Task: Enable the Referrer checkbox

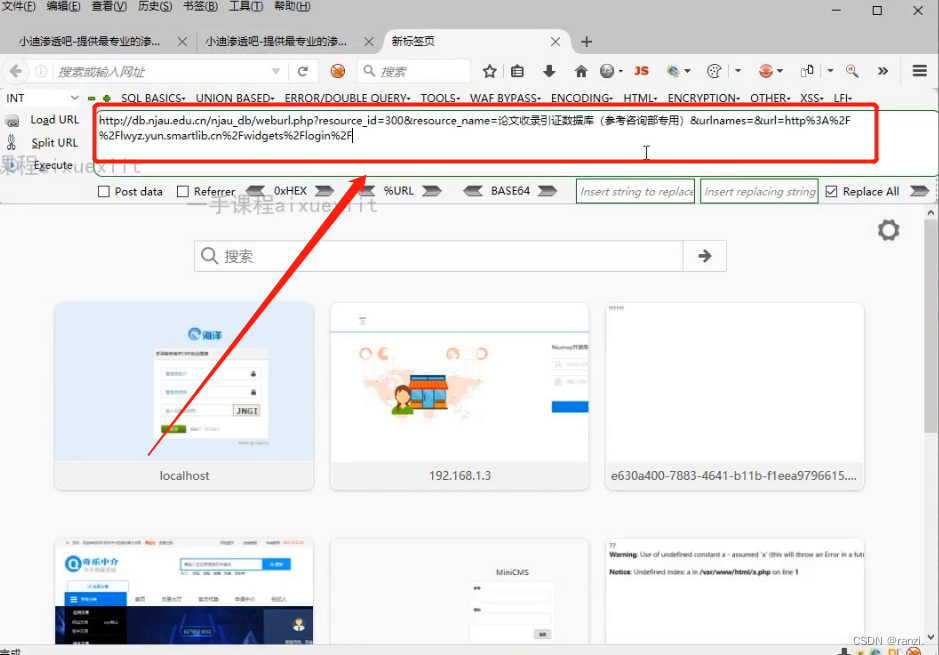Action: (183, 192)
